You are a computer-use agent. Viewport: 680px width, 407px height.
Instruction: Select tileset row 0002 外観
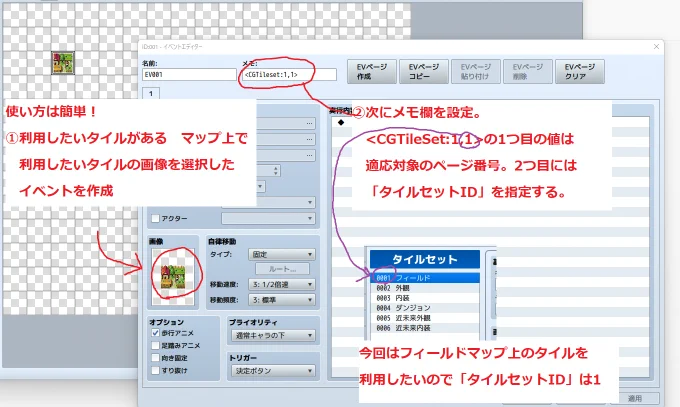(425, 288)
